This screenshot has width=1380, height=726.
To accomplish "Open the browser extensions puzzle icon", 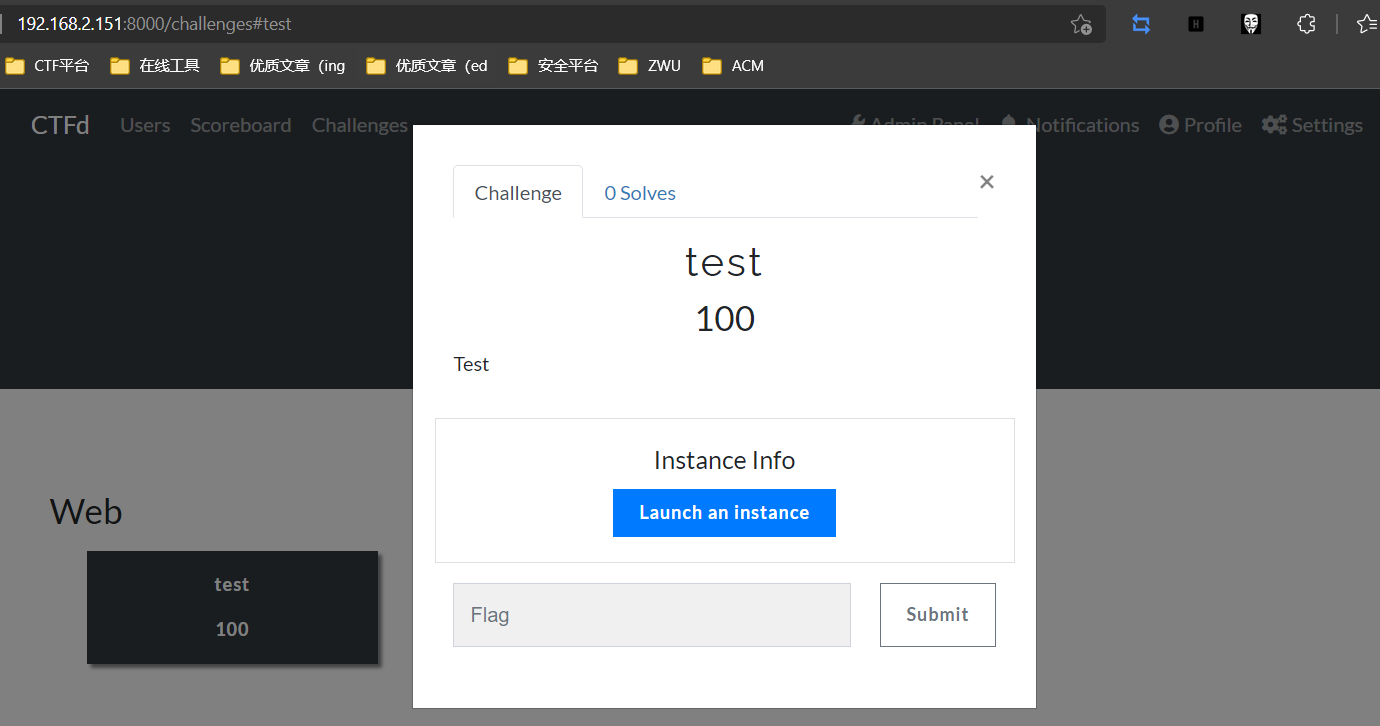I will (1306, 24).
